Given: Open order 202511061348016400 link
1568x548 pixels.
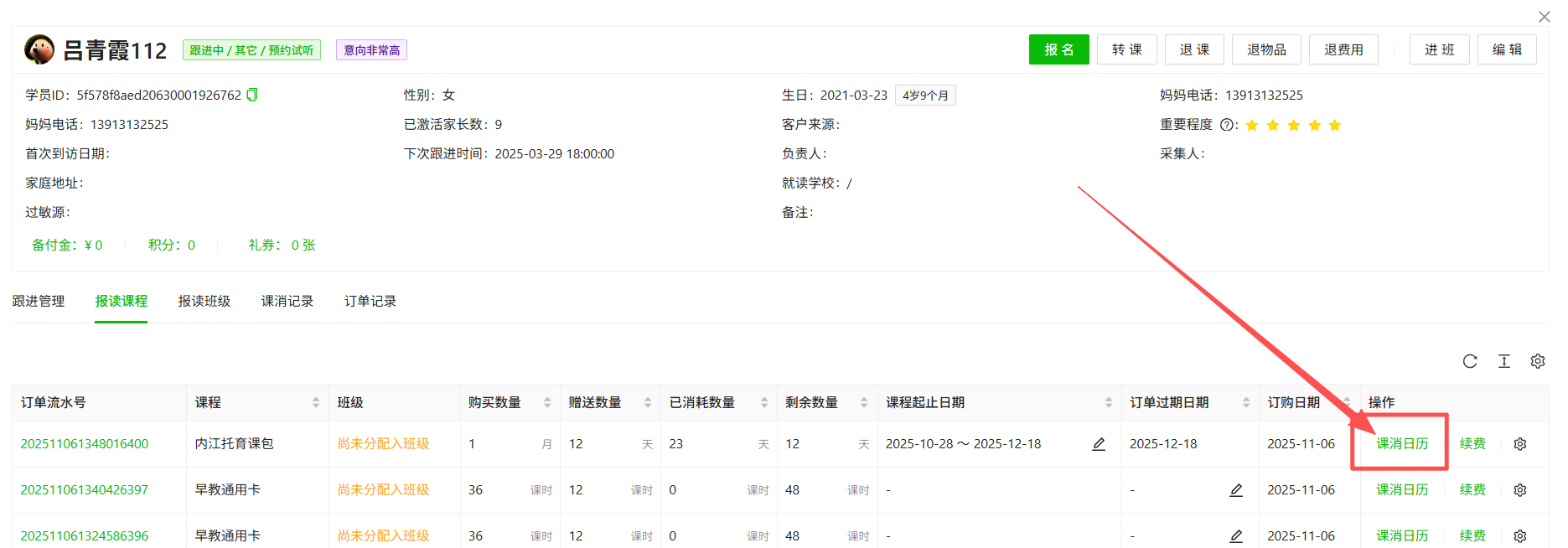Looking at the screenshot, I should [x=85, y=444].
